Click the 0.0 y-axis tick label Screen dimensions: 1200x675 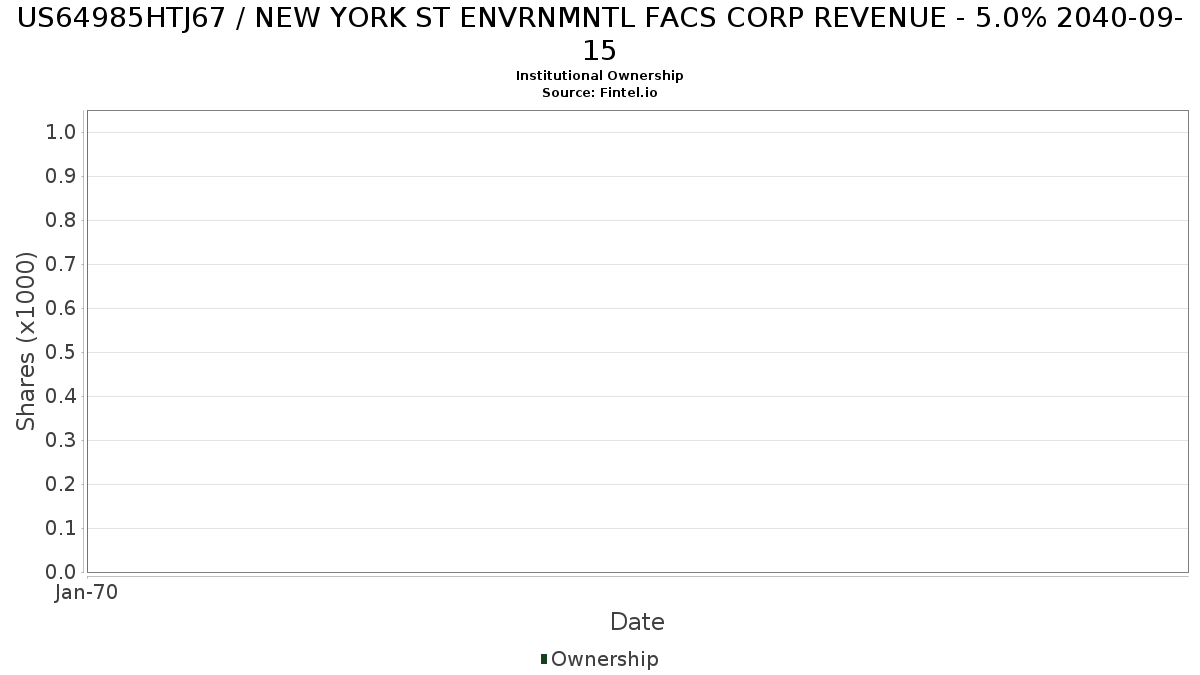pyautogui.click(x=61, y=572)
